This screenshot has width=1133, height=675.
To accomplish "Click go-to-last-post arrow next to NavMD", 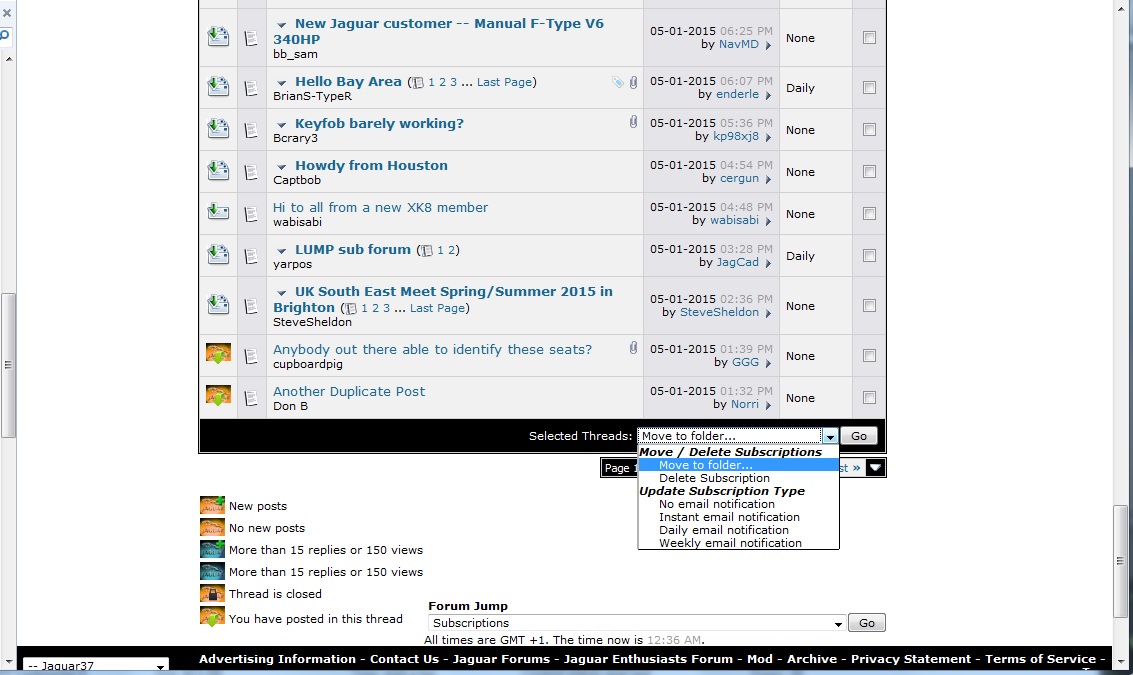I will pyautogui.click(x=768, y=45).
